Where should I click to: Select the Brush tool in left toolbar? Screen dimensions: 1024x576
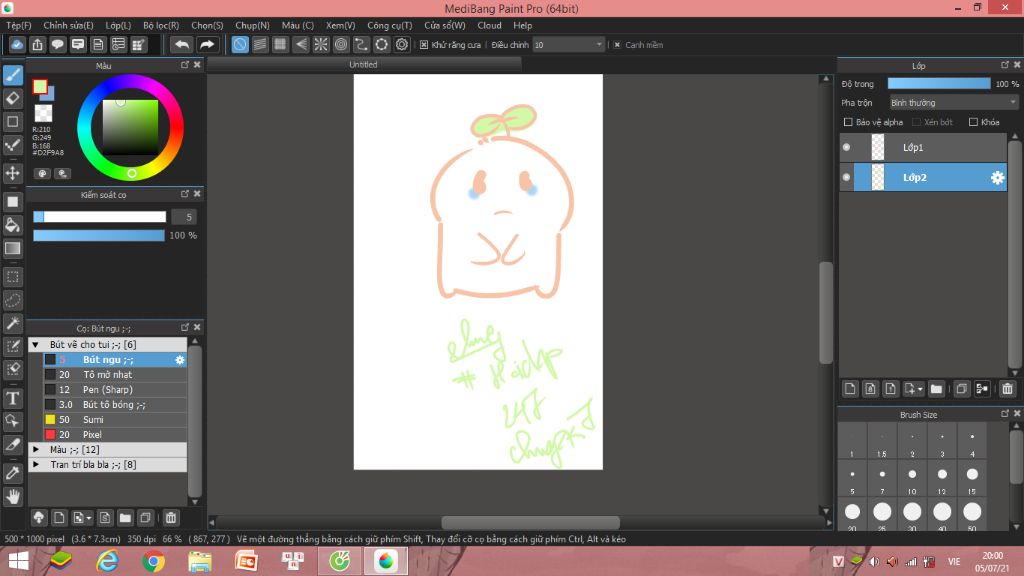click(x=12, y=75)
